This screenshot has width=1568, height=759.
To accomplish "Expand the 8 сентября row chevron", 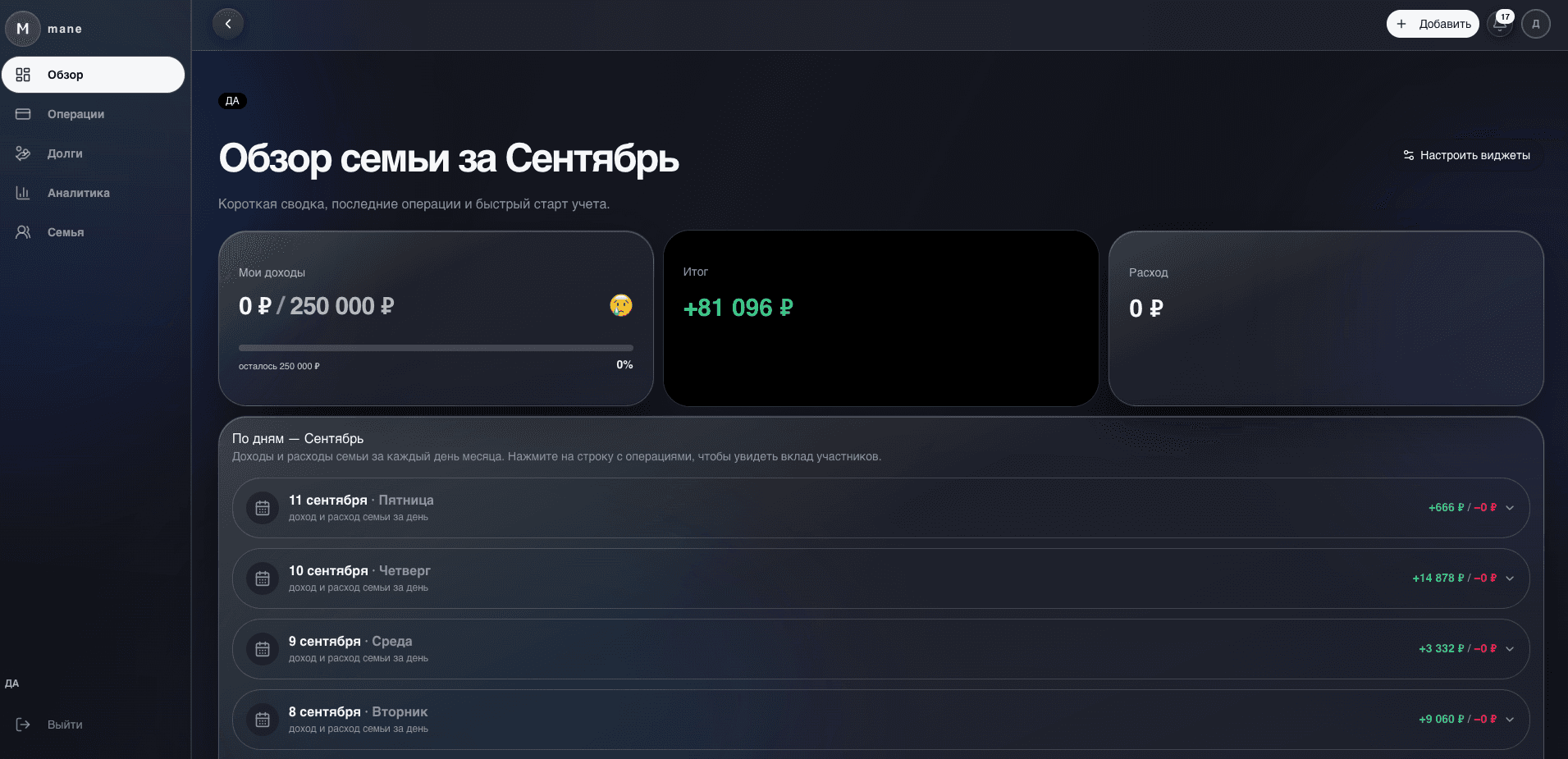I will (x=1510, y=720).
